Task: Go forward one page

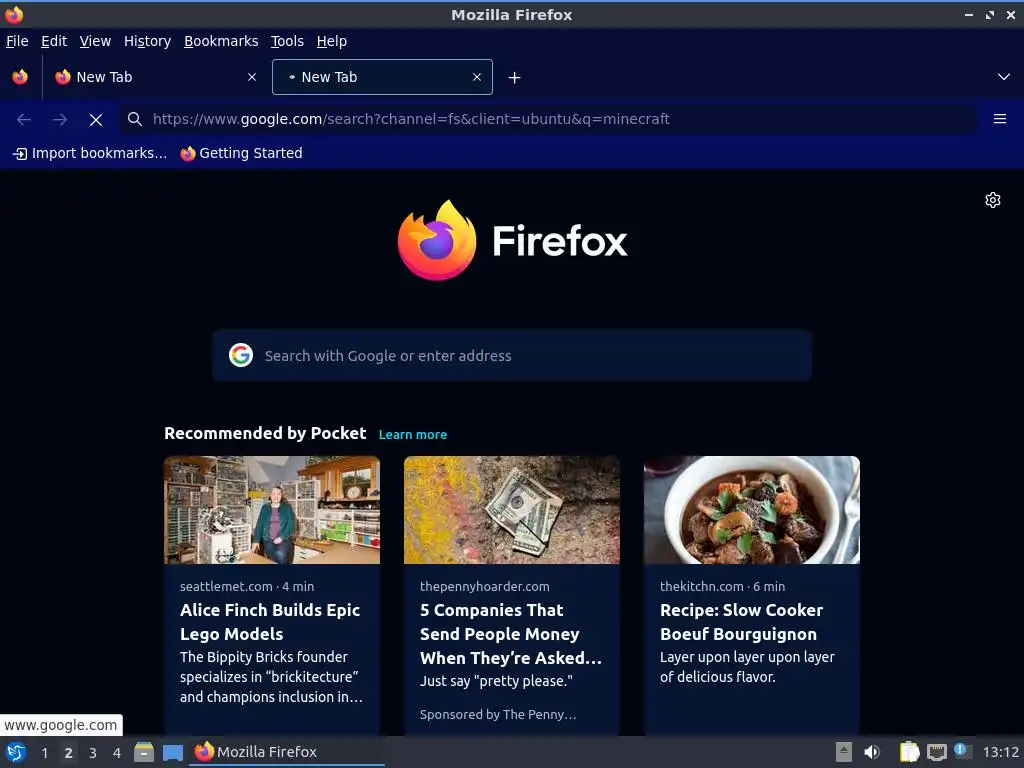Action: pos(60,119)
